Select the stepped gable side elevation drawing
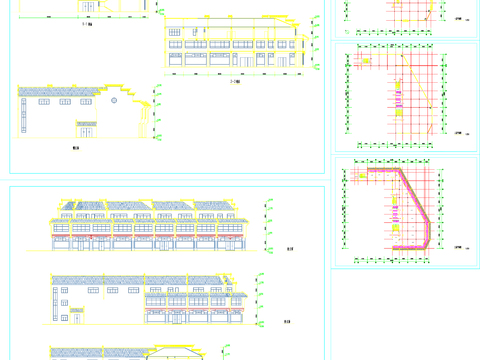 [x=83, y=111]
